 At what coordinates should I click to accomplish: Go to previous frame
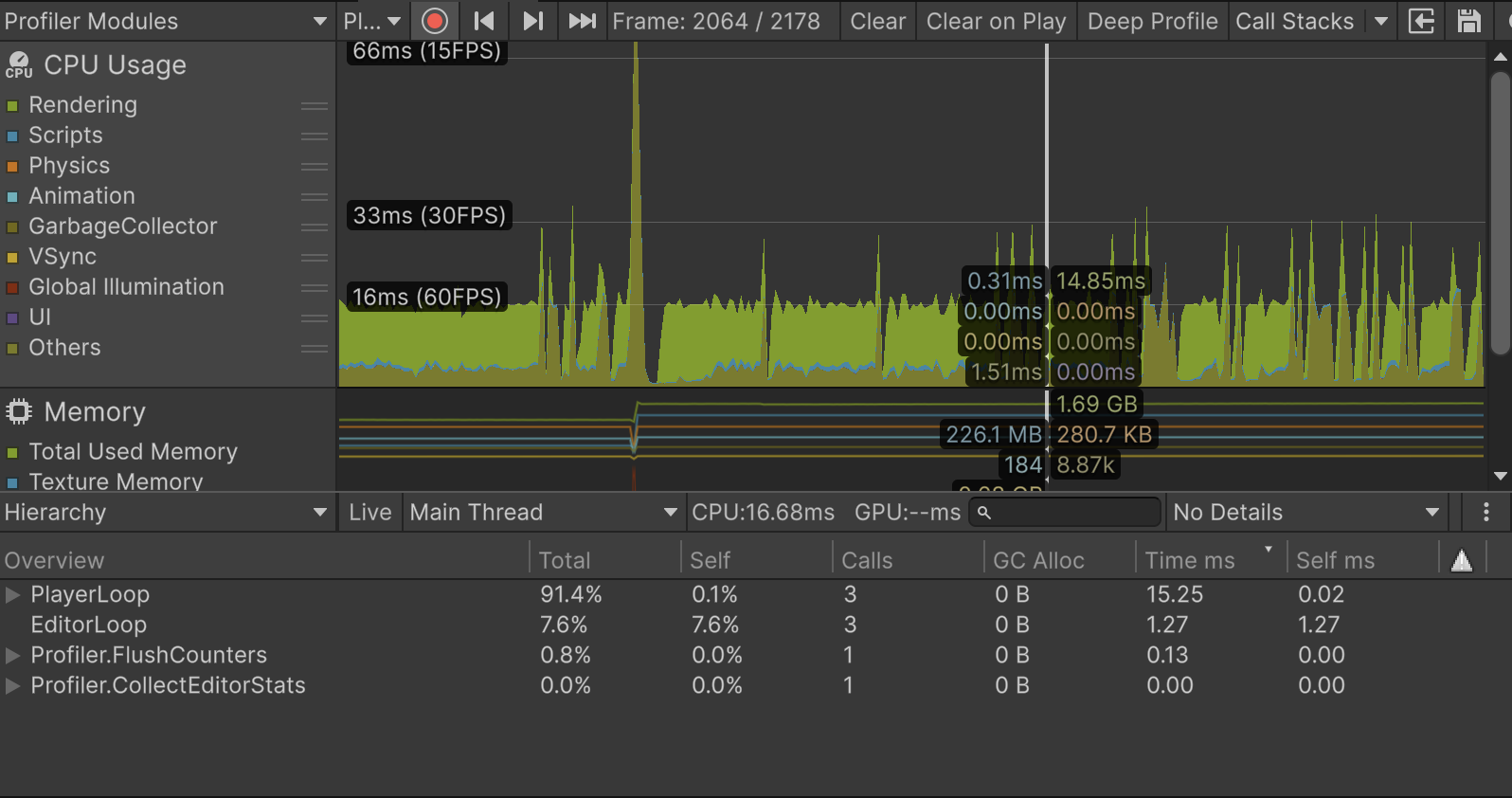(x=484, y=21)
